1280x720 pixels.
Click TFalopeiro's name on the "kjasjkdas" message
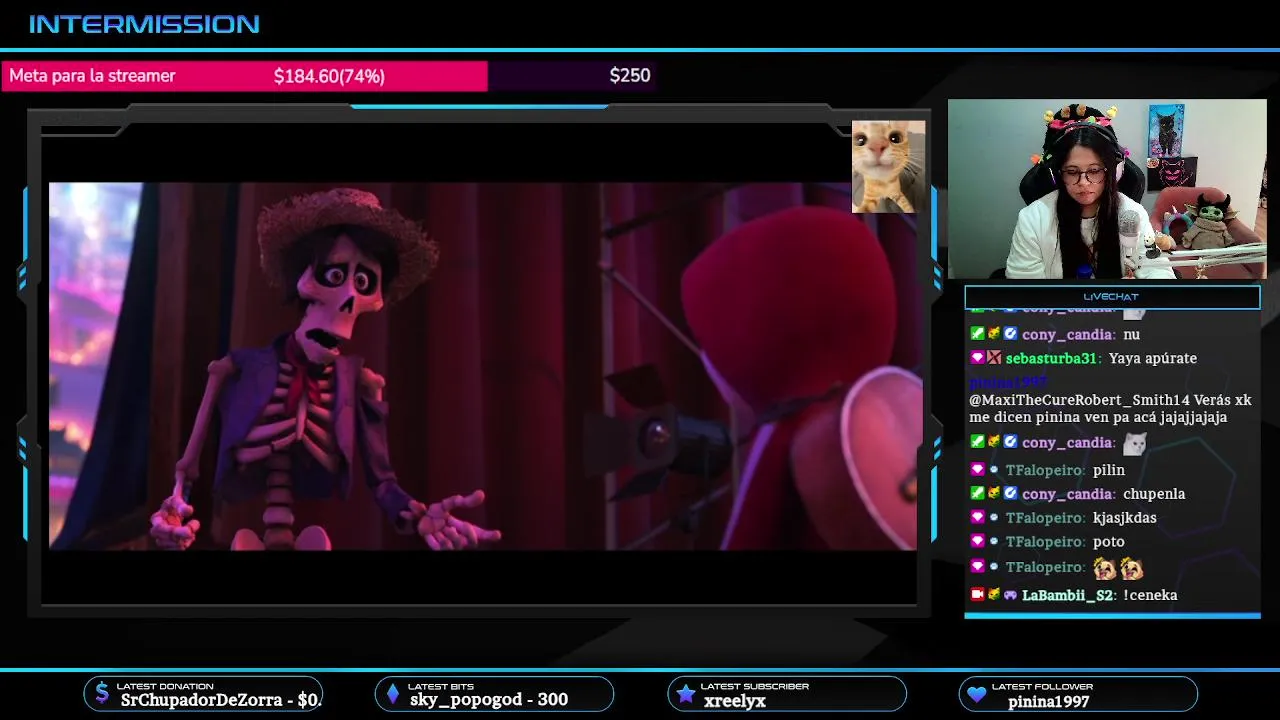pos(1045,518)
